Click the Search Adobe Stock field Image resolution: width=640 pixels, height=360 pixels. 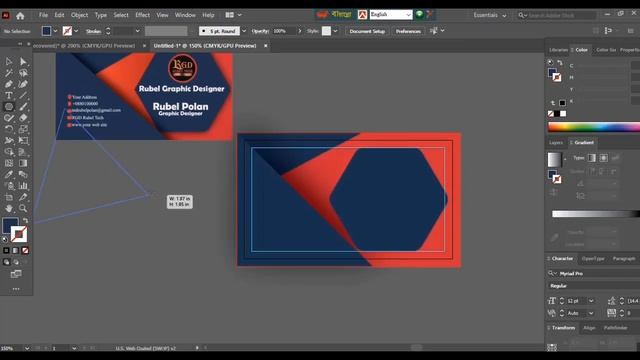(x=557, y=15)
